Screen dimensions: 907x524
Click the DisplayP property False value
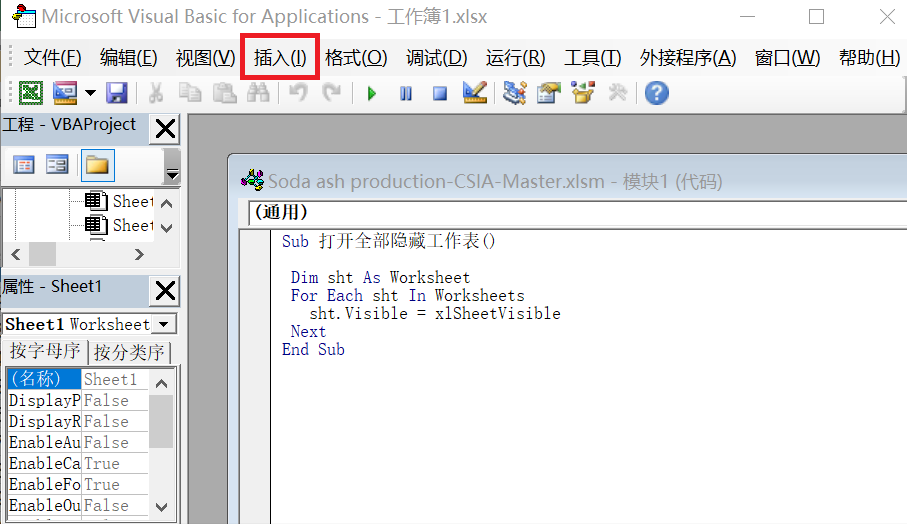[115, 400]
